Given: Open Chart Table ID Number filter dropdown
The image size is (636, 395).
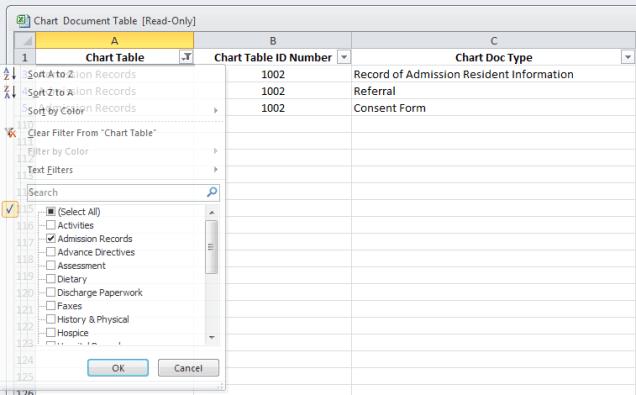Looking at the screenshot, I should [x=344, y=57].
